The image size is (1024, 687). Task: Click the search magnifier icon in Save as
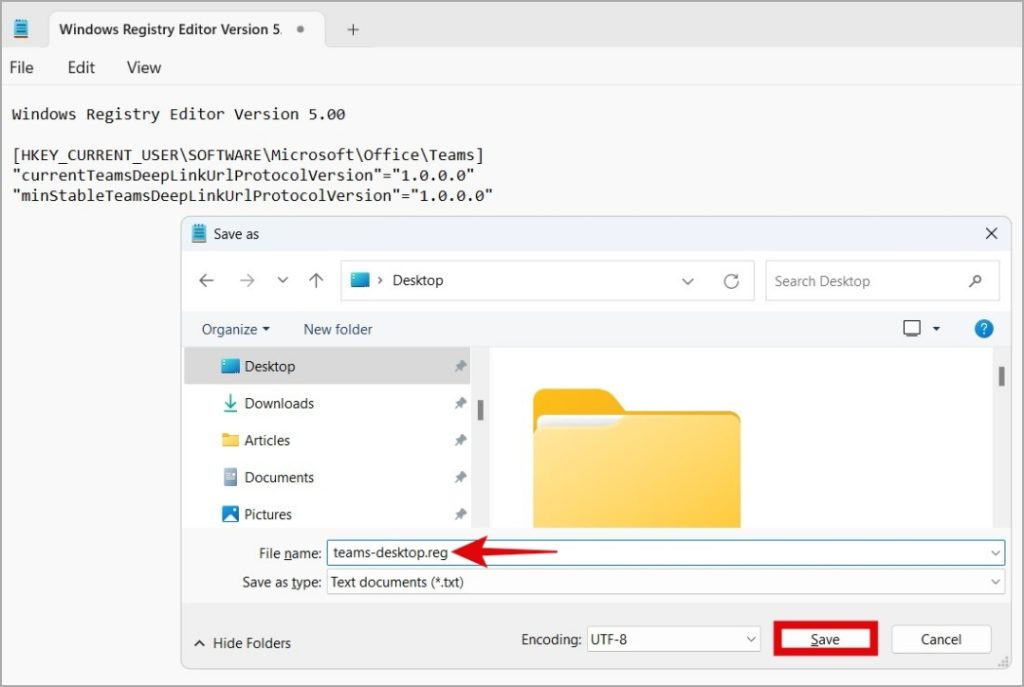point(975,281)
